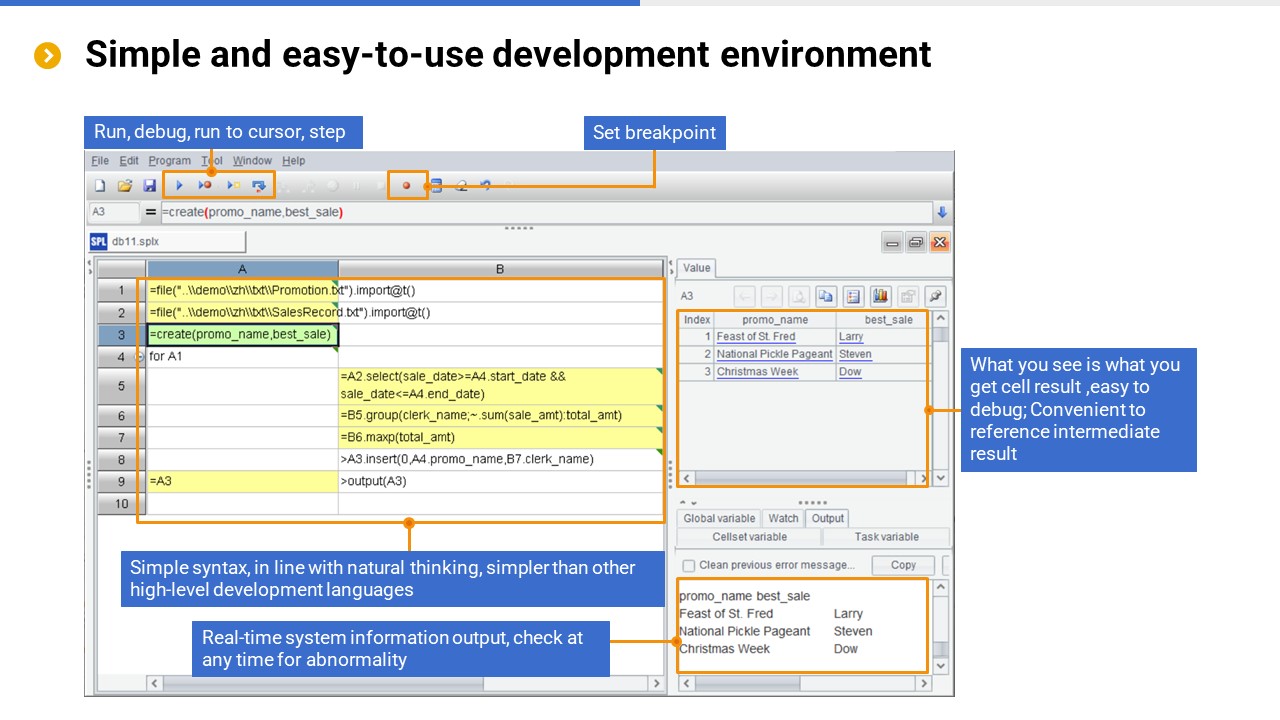Enable Clean previous error message checkbox

[x=688, y=565]
